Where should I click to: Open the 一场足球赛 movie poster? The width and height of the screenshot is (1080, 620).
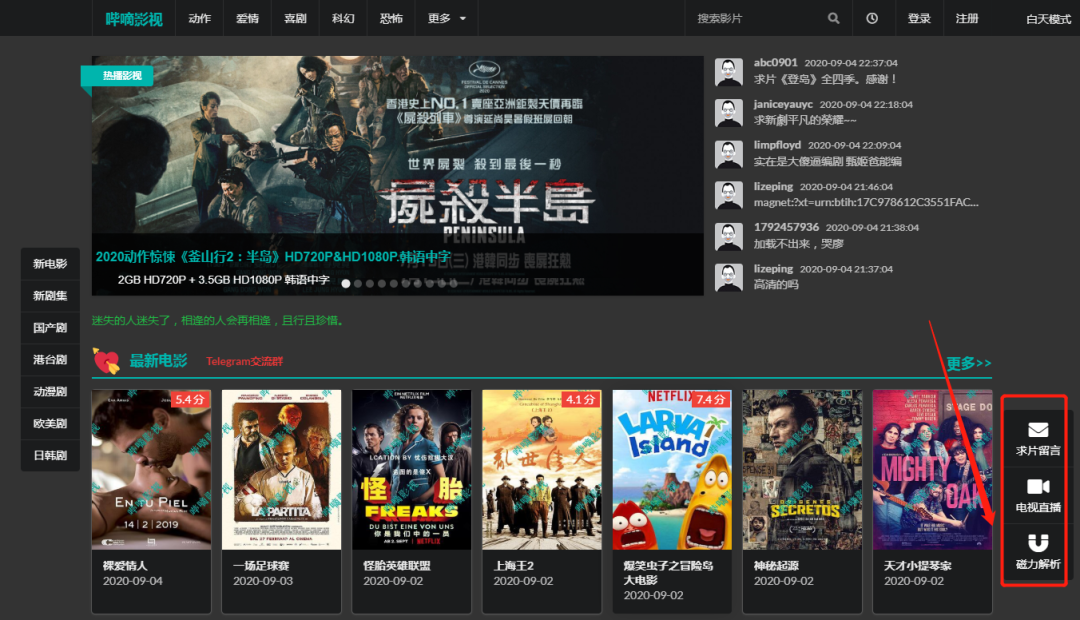(x=282, y=470)
